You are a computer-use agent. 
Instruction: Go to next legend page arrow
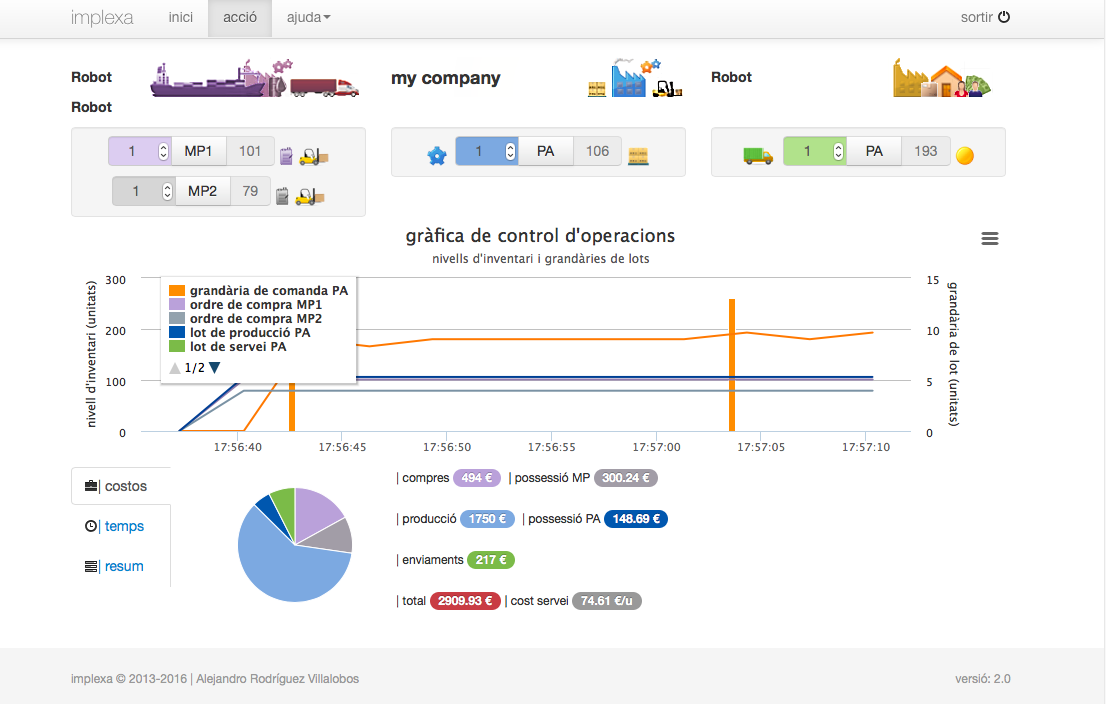[x=215, y=368]
